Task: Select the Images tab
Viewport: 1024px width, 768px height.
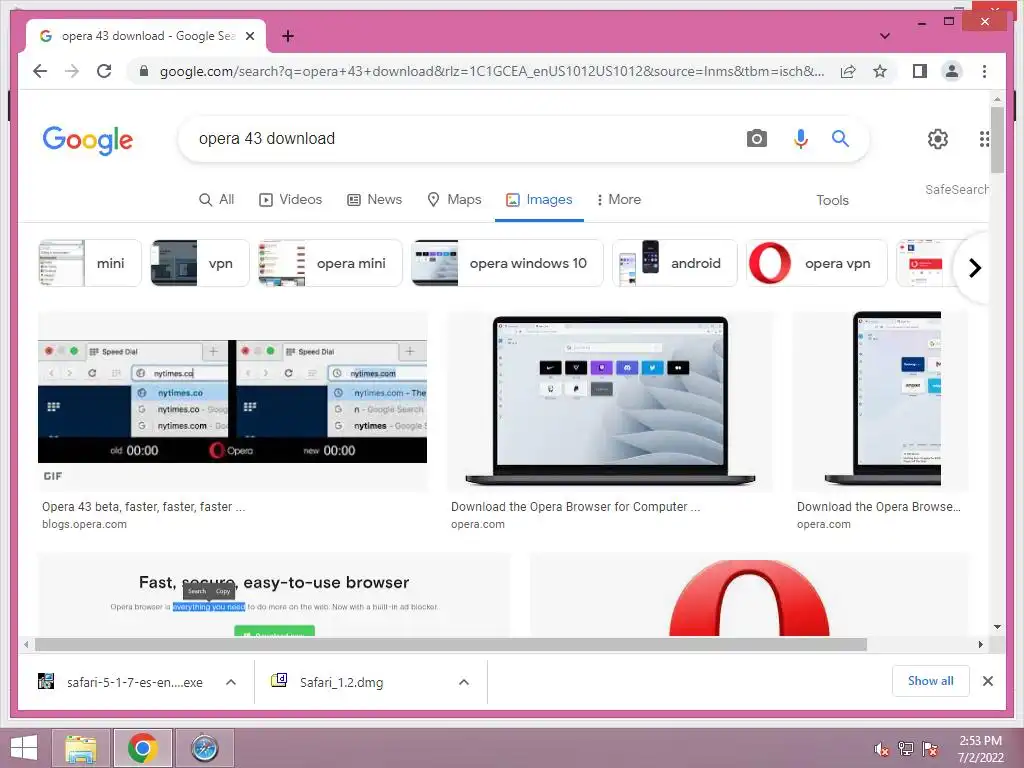Action: click(539, 200)
